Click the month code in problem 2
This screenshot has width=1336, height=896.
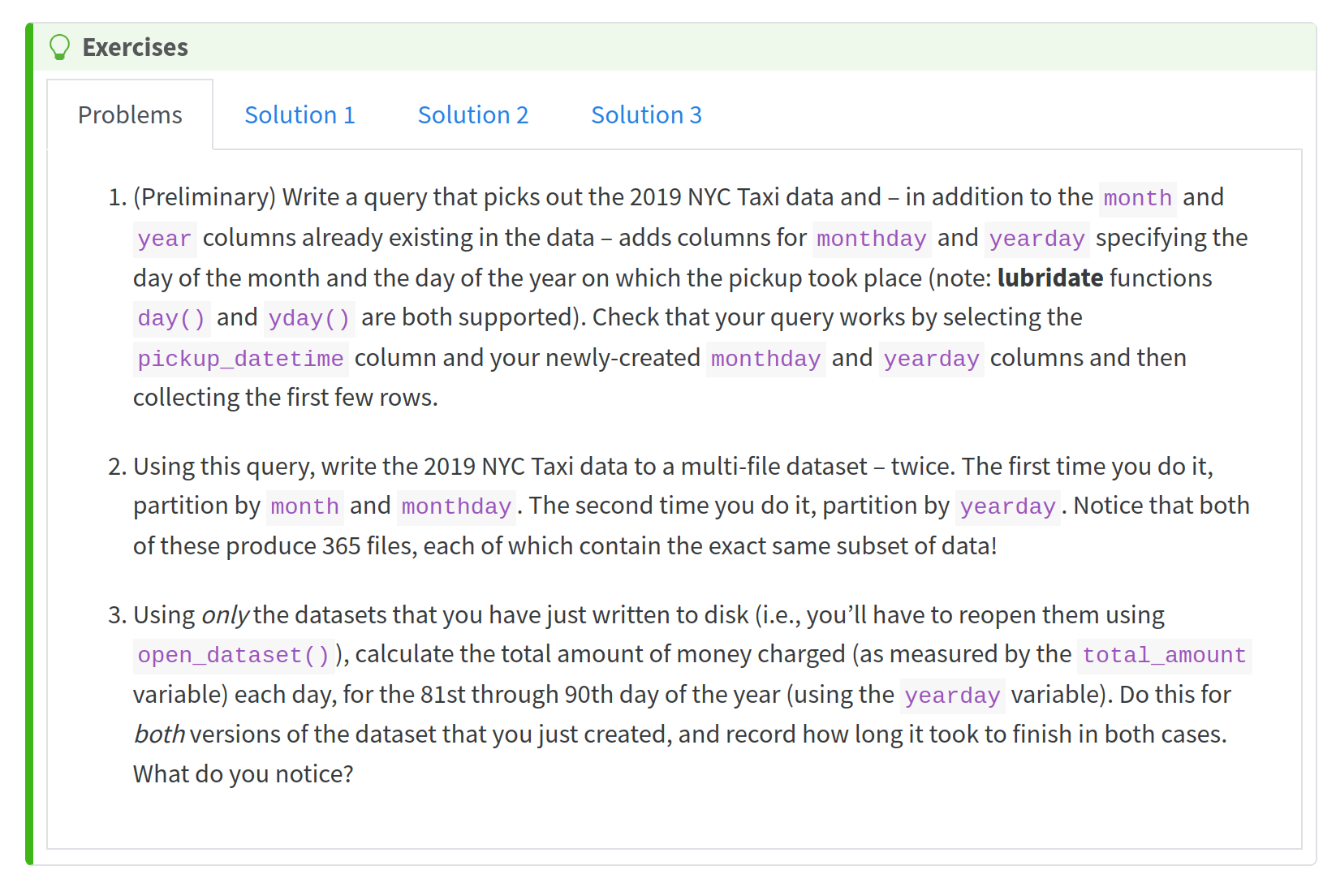tap(304, 506)
